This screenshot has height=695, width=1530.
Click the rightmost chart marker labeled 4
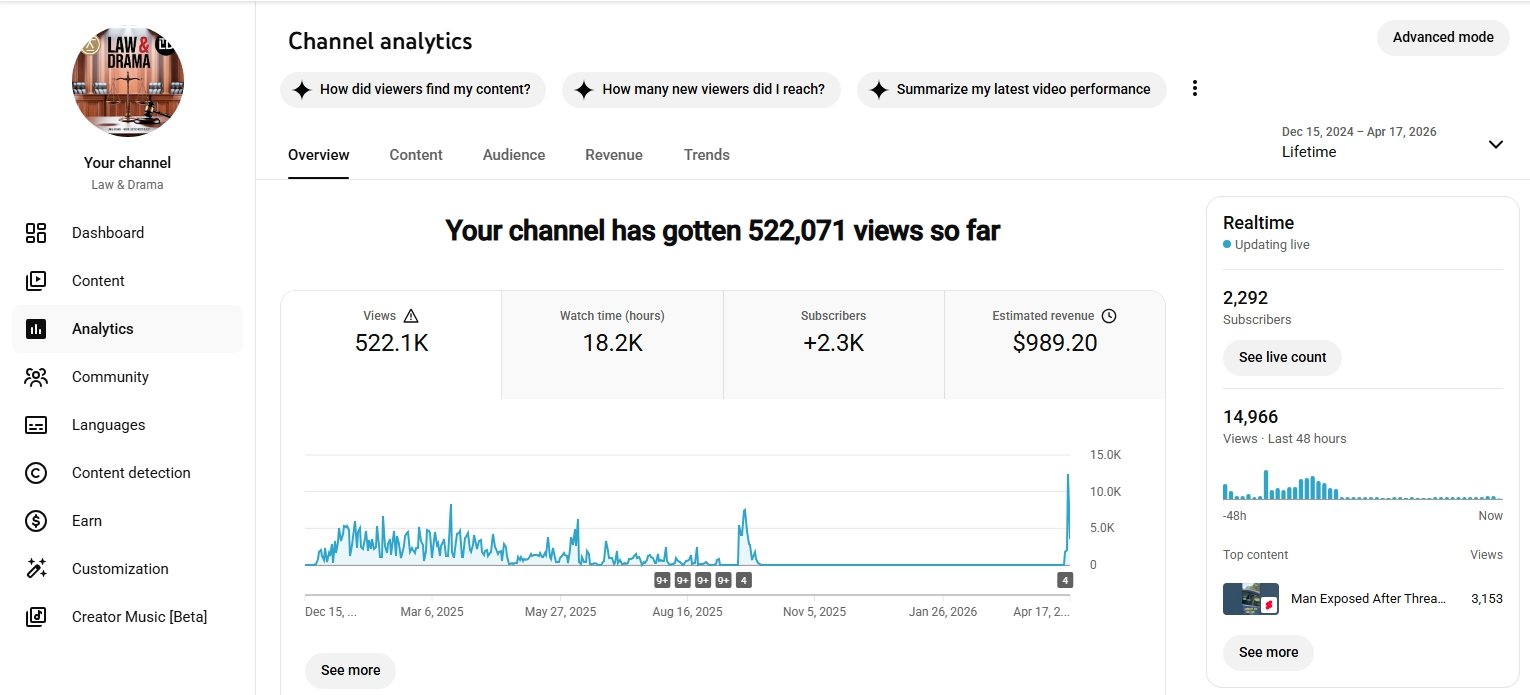1065,580
